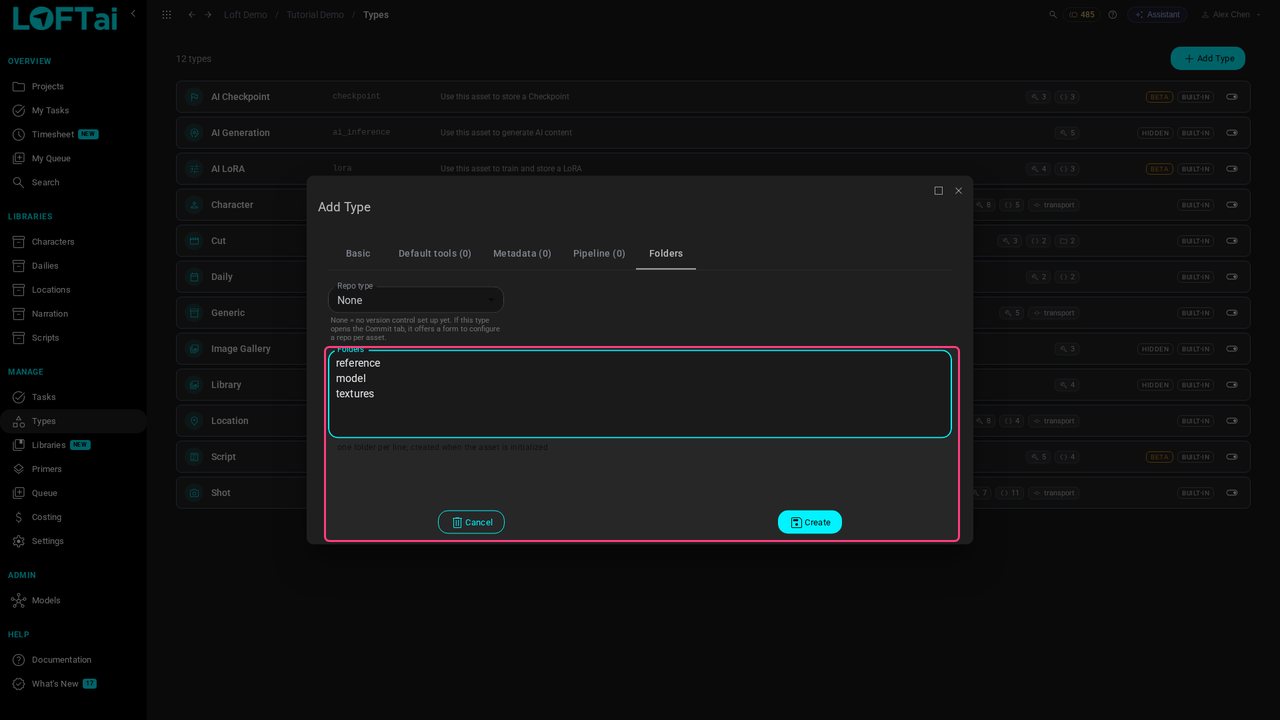Viewport: 1280px width, 720px height.
Task: Open What's New in the sidebar
Action: pyautogui.click(x=54, y=684)
